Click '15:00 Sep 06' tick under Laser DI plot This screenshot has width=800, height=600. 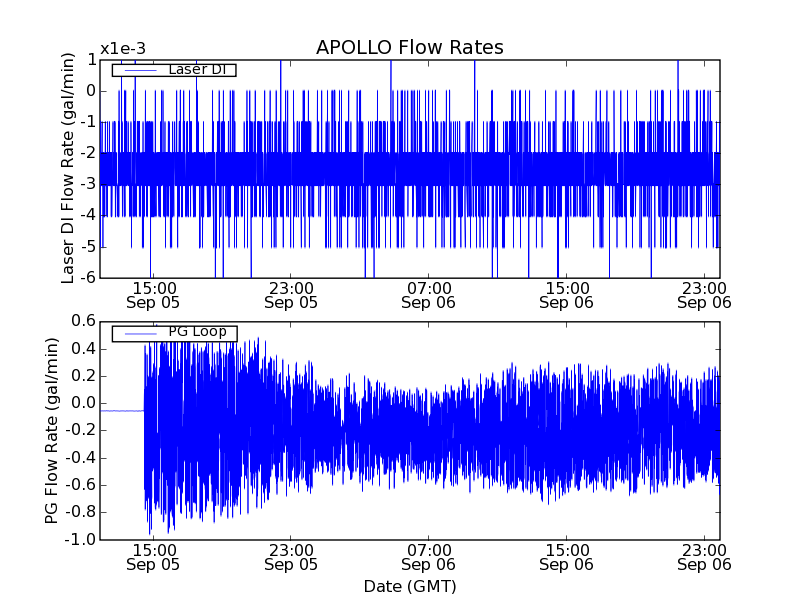(566, 295)
